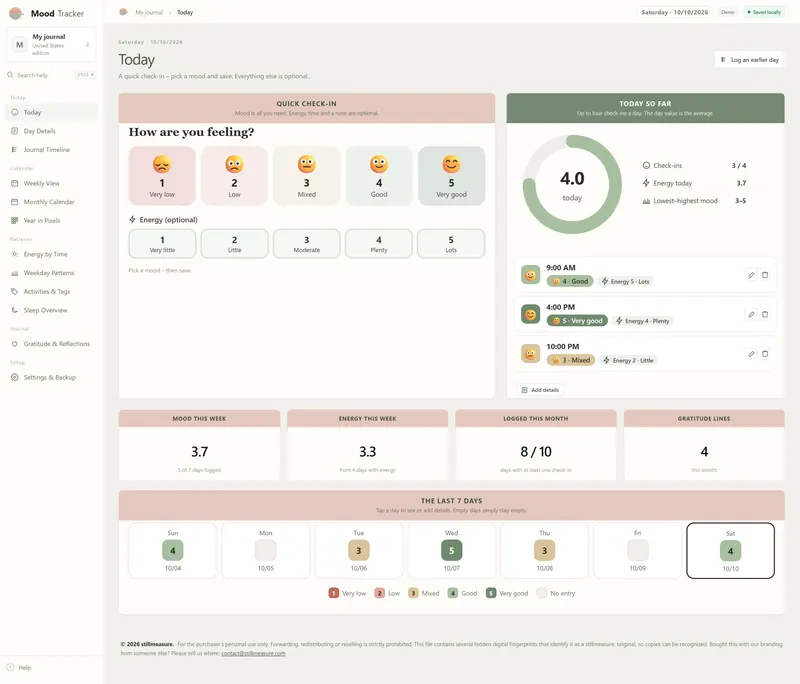Choose energy level 3 Moderate
The width and height of the screenshot is (800, 684).
tap(307, 244)
